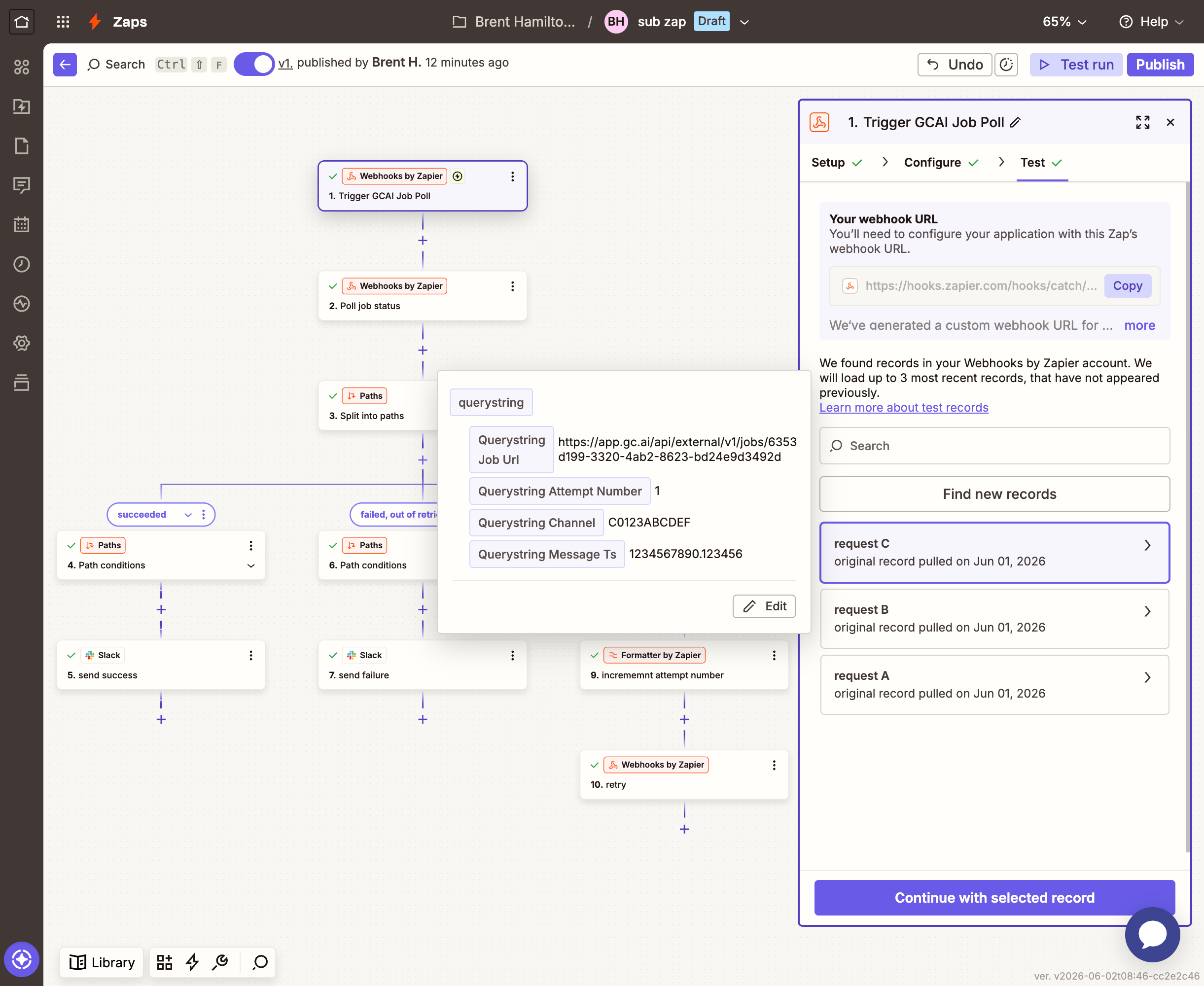Screen dimensions: 1204x986
Task: Open the apps grid launcher
Action: [x=63, y=22]
